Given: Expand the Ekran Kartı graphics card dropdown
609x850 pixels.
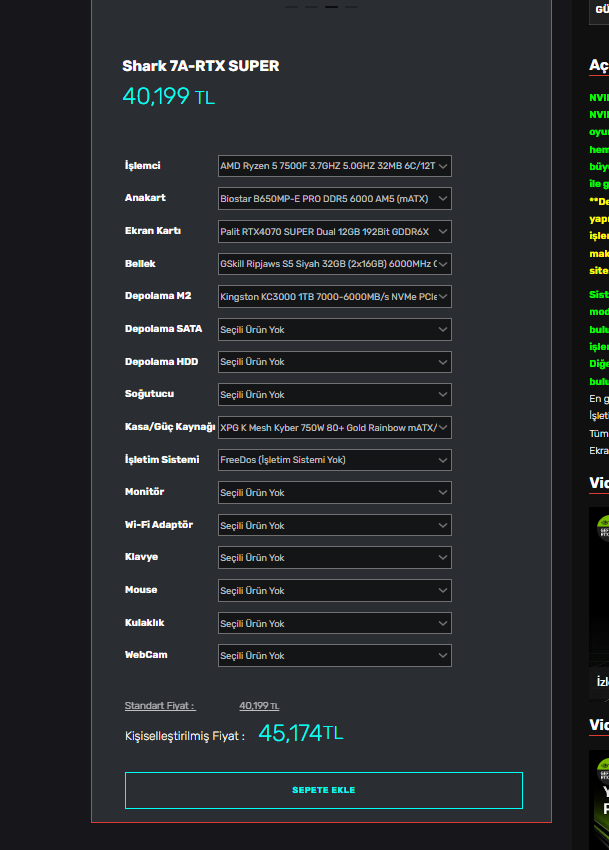Looking at the screenshot, I should click(x=335, y=231).
